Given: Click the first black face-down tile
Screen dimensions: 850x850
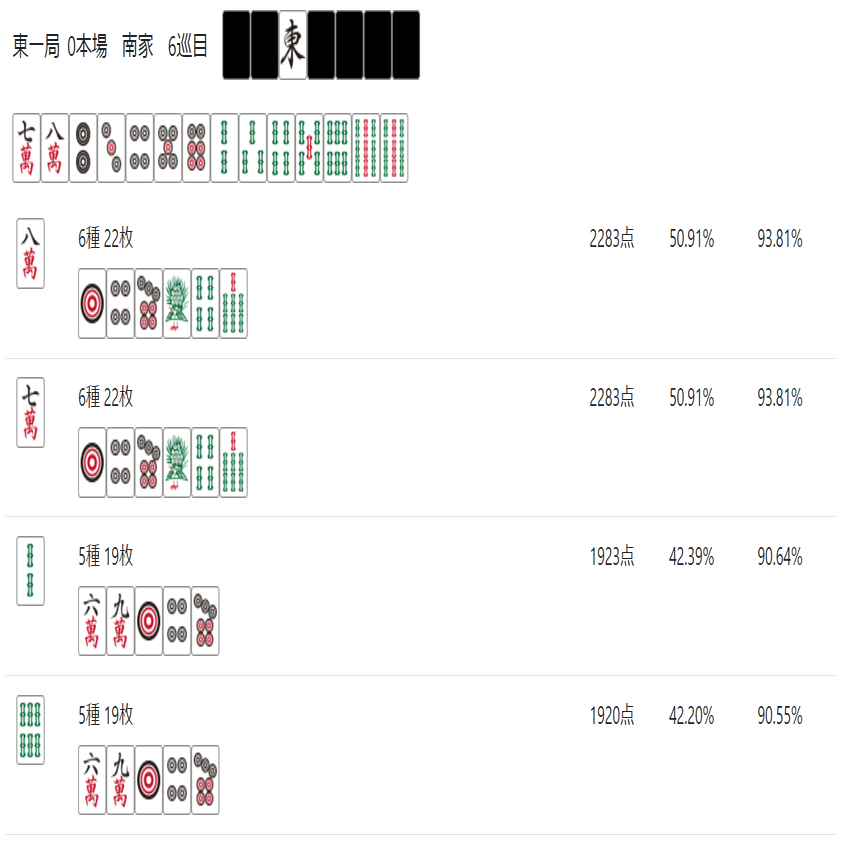Looking at the screenshot, I should (x=236, y=45).
